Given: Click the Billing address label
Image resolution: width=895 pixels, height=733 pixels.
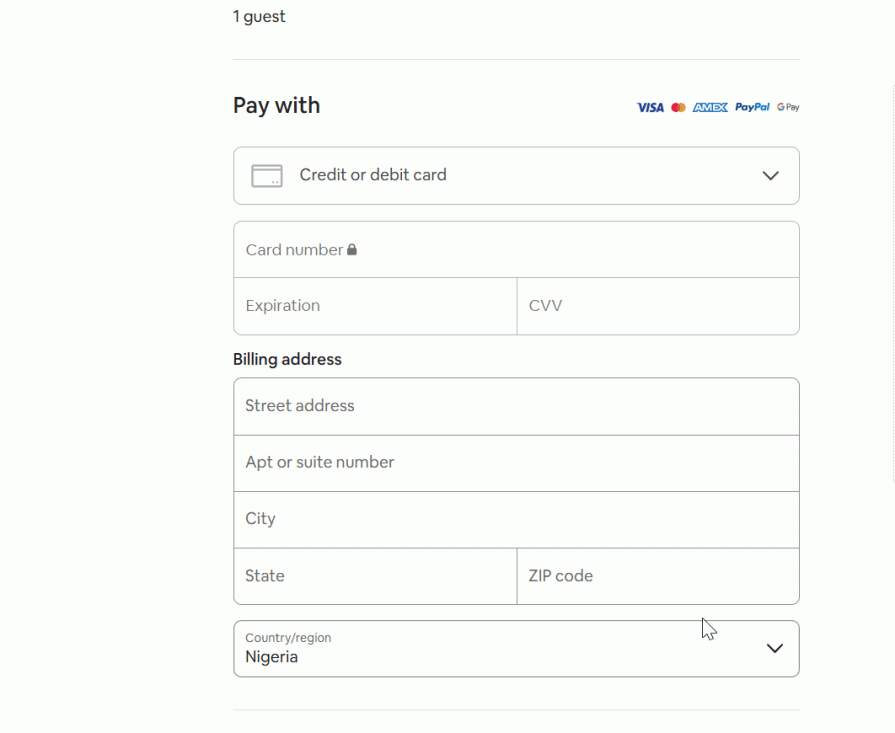Looking at the screenshot, I should (x=287, y=359).
